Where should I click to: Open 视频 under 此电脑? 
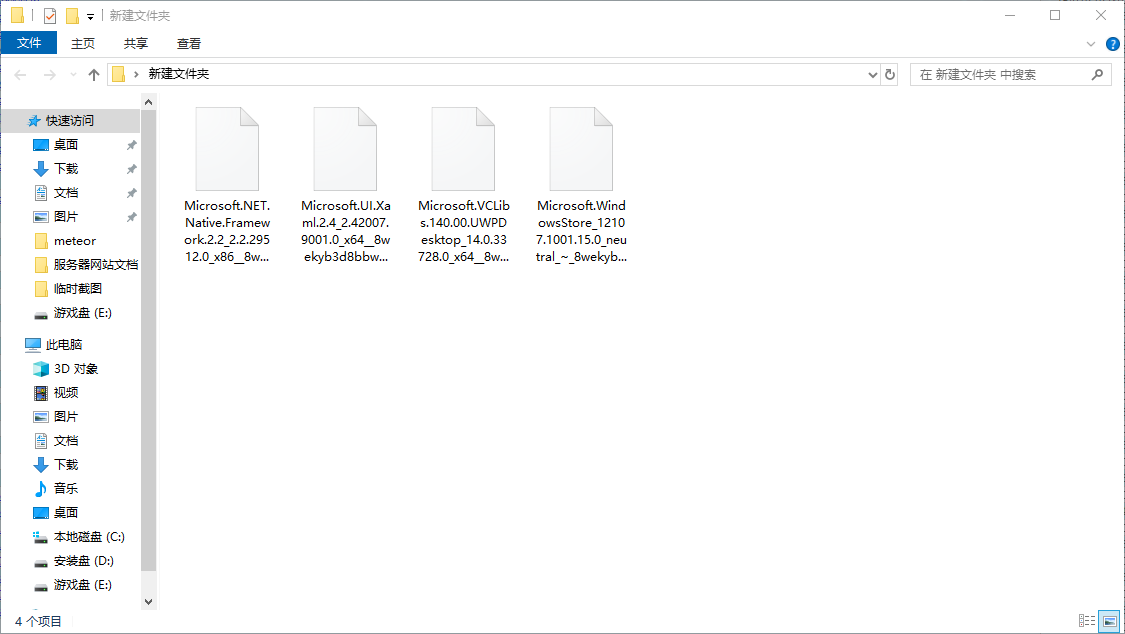point(66,393)
